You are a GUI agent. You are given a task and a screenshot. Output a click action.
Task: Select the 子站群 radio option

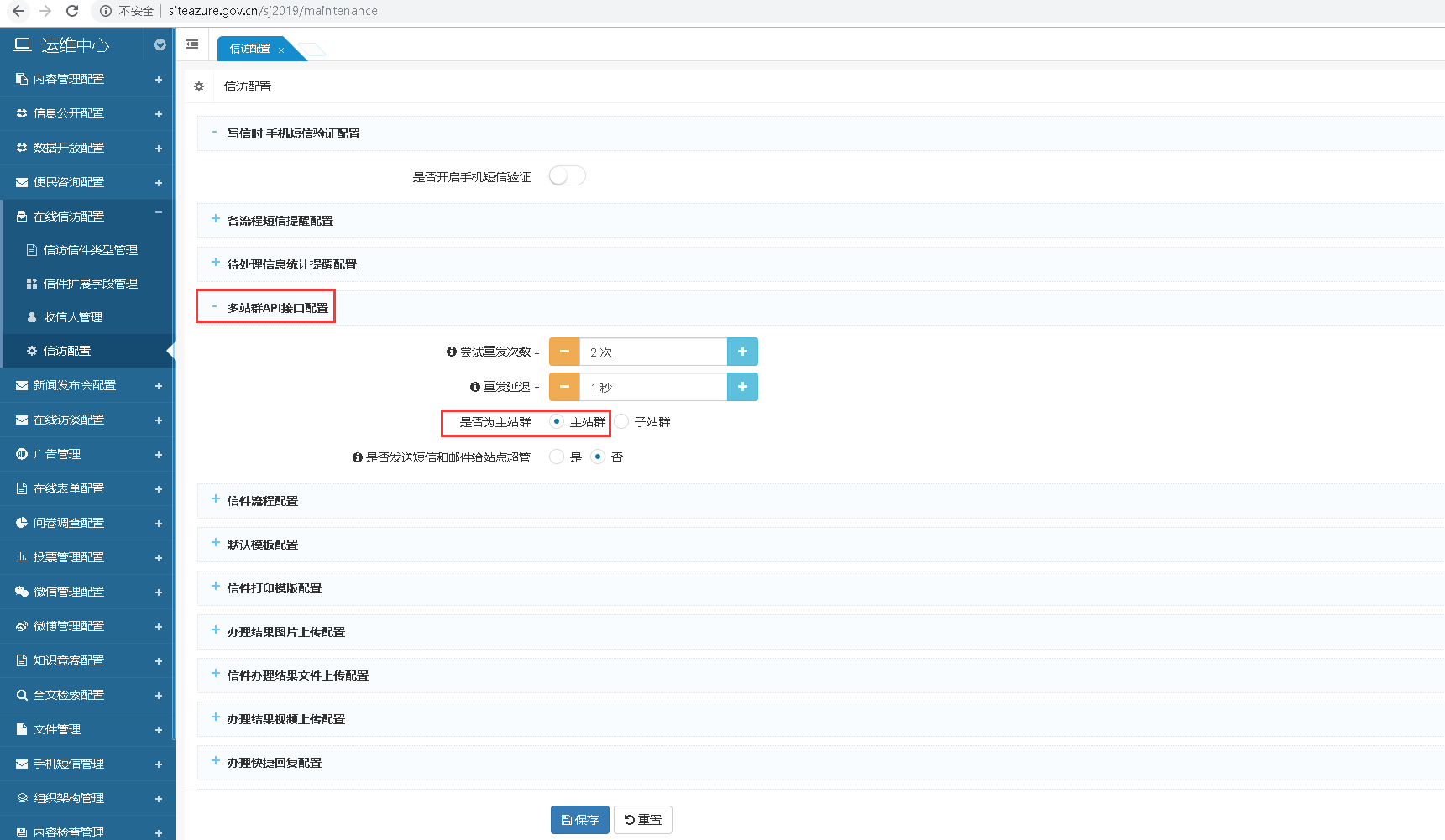pyautogui.click(x=622, y=422)
